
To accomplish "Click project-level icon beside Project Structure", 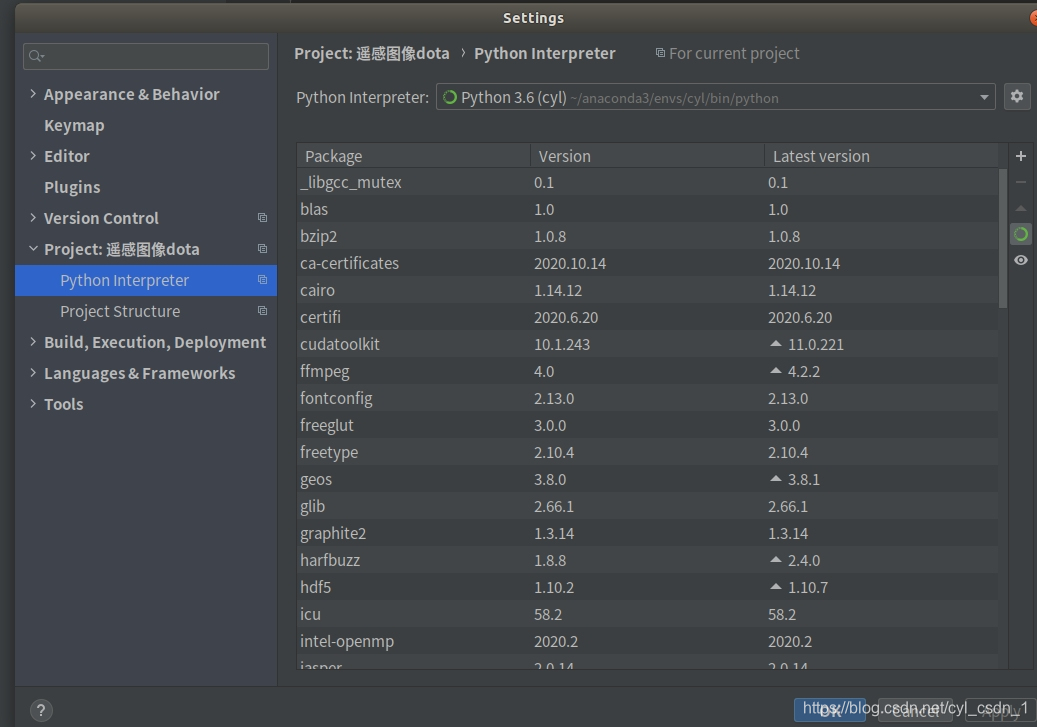I will click(262, 311).
